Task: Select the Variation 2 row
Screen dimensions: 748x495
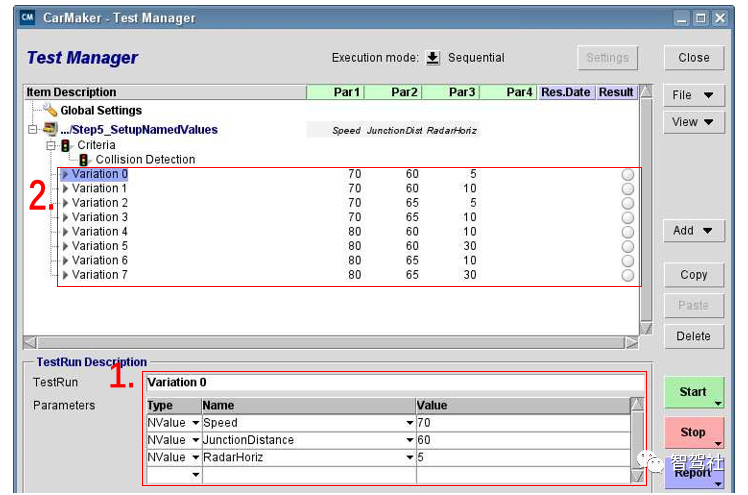Action: (x=100, y=203)
